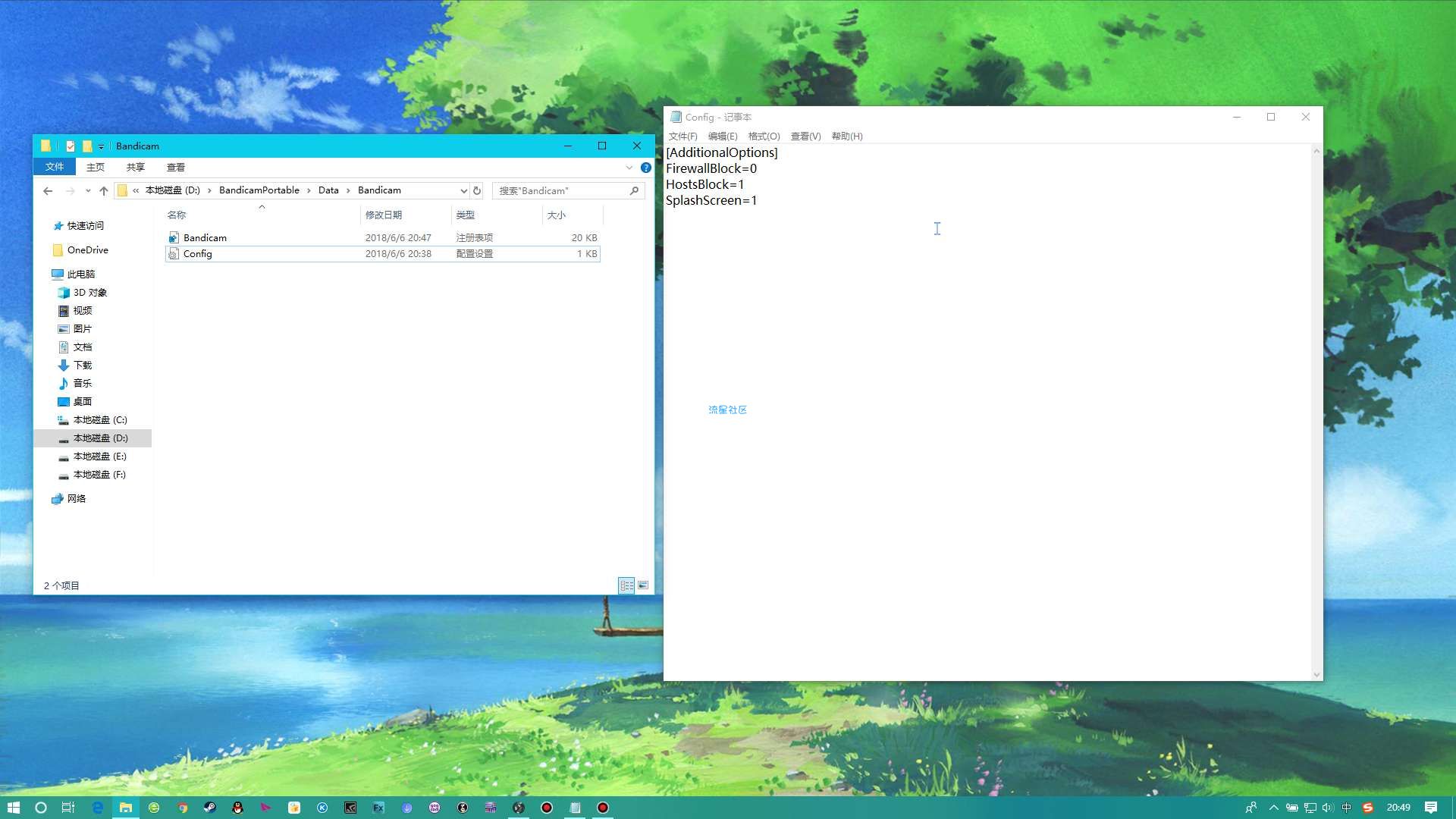Click the Forward arrow in Explorer
This screenshot has width=1456, height=819.
[71, 191]
